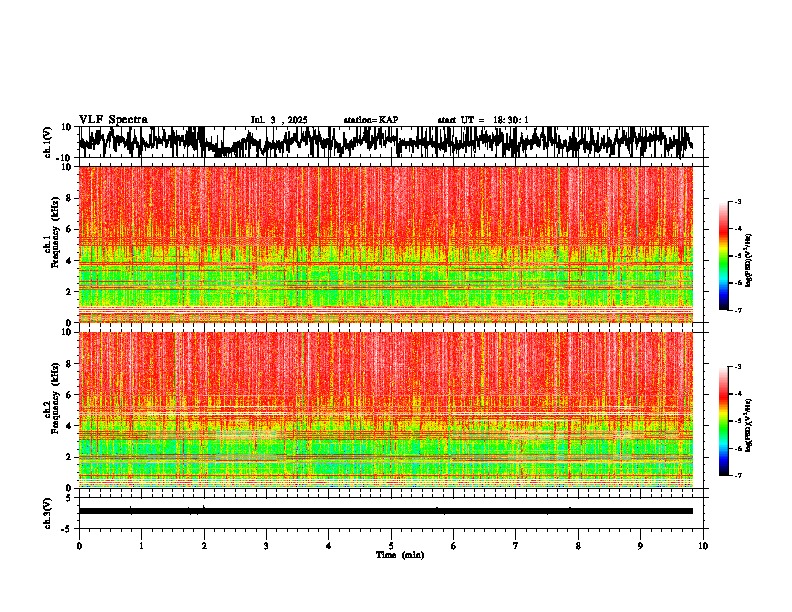Click the ch.2 spectrogram color scale bar
Image resolution: width=792 pixels, height=612 pixels.
tap(723, 421)
